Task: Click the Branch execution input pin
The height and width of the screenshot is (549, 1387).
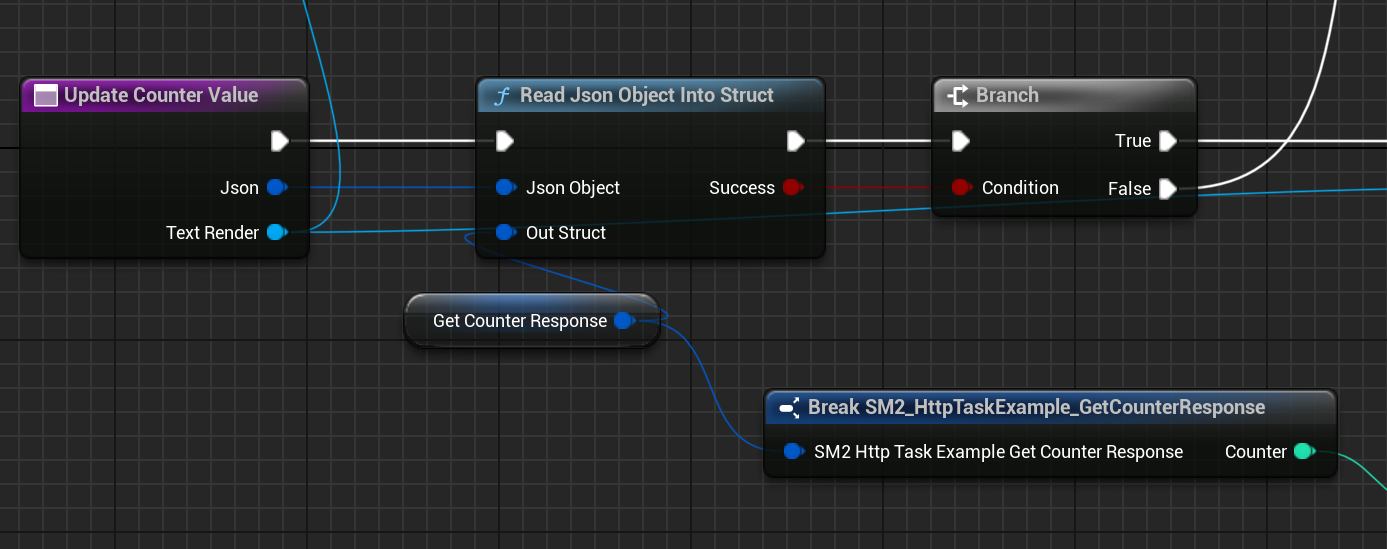Action: click(x=961, y=141)
